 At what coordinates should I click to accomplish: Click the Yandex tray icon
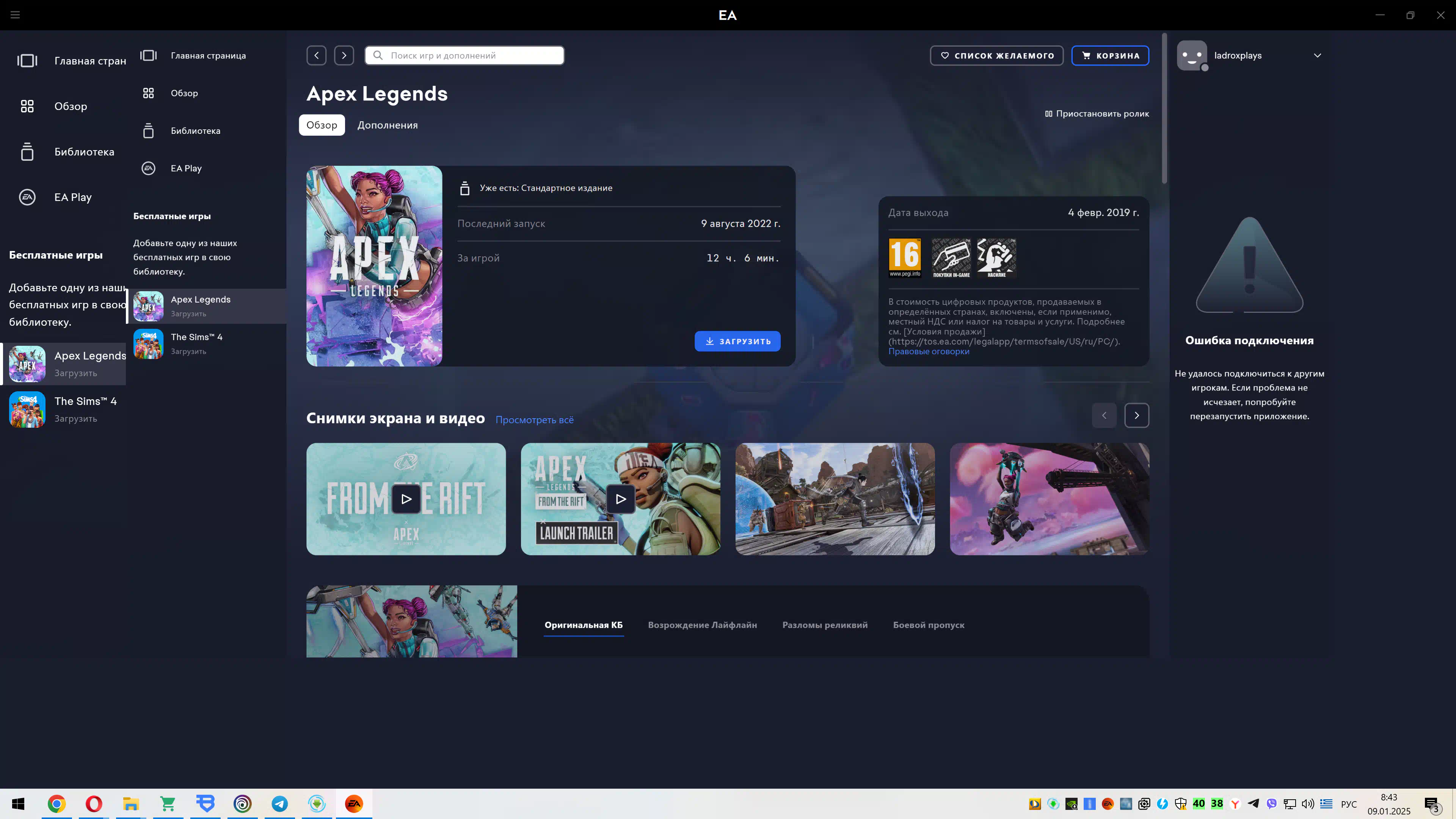click(x=1235, y=804)
